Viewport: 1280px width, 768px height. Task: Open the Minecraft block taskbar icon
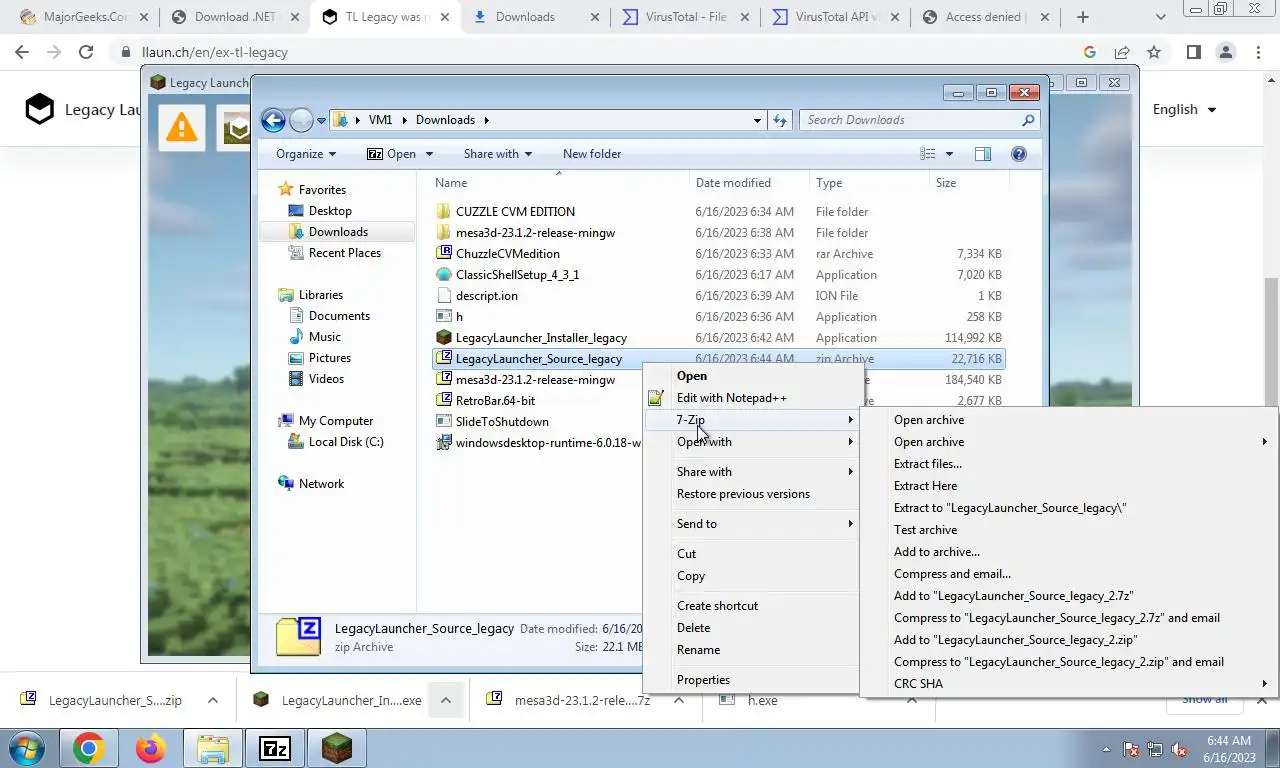tap(336, 748)
